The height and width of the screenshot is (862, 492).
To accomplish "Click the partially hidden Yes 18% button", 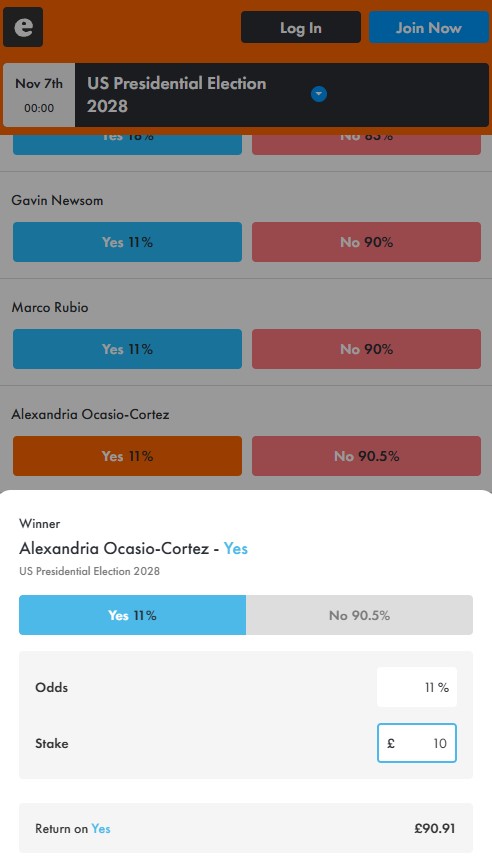I will 128,145.
